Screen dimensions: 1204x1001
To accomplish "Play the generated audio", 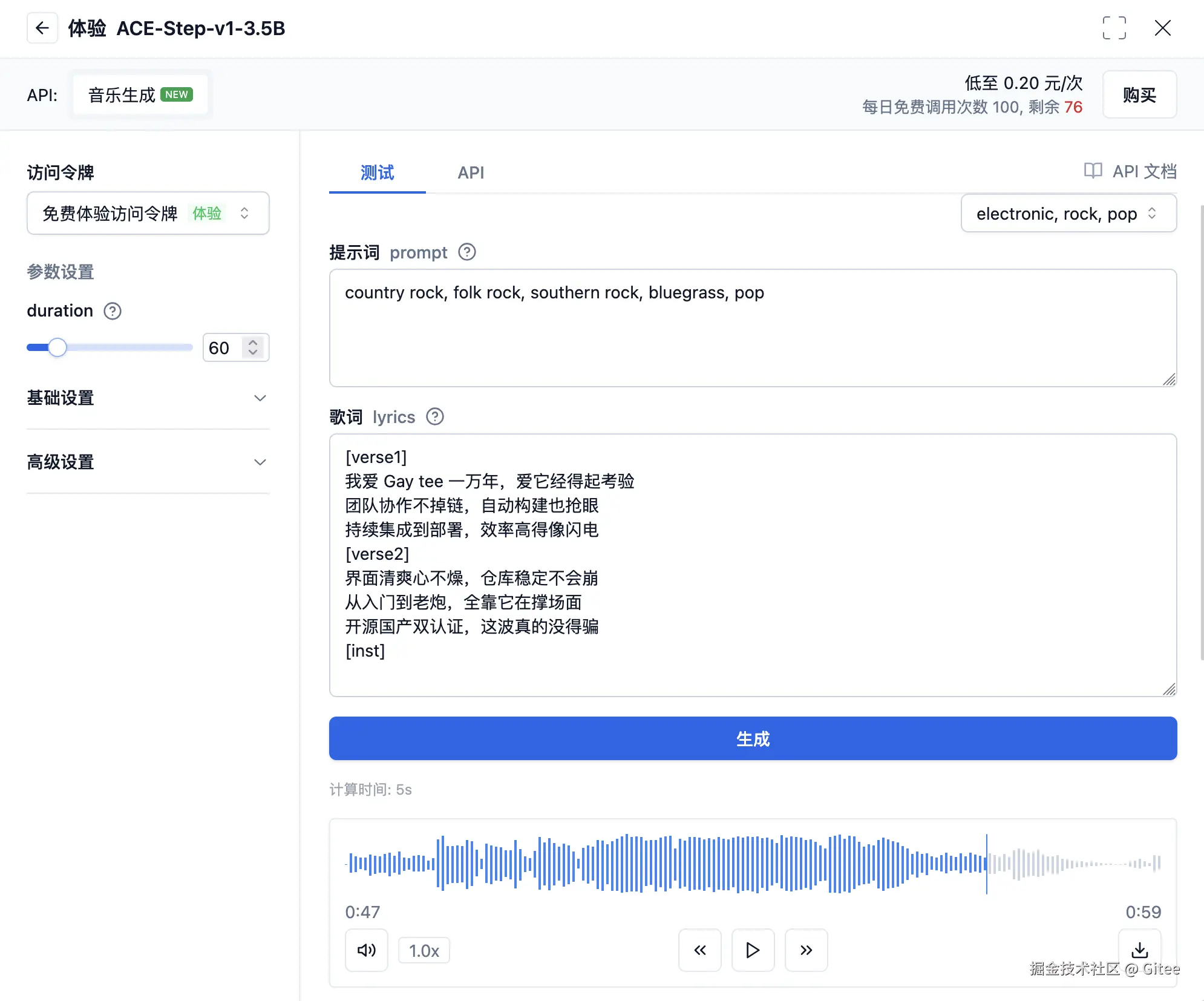I will point(753,950).
